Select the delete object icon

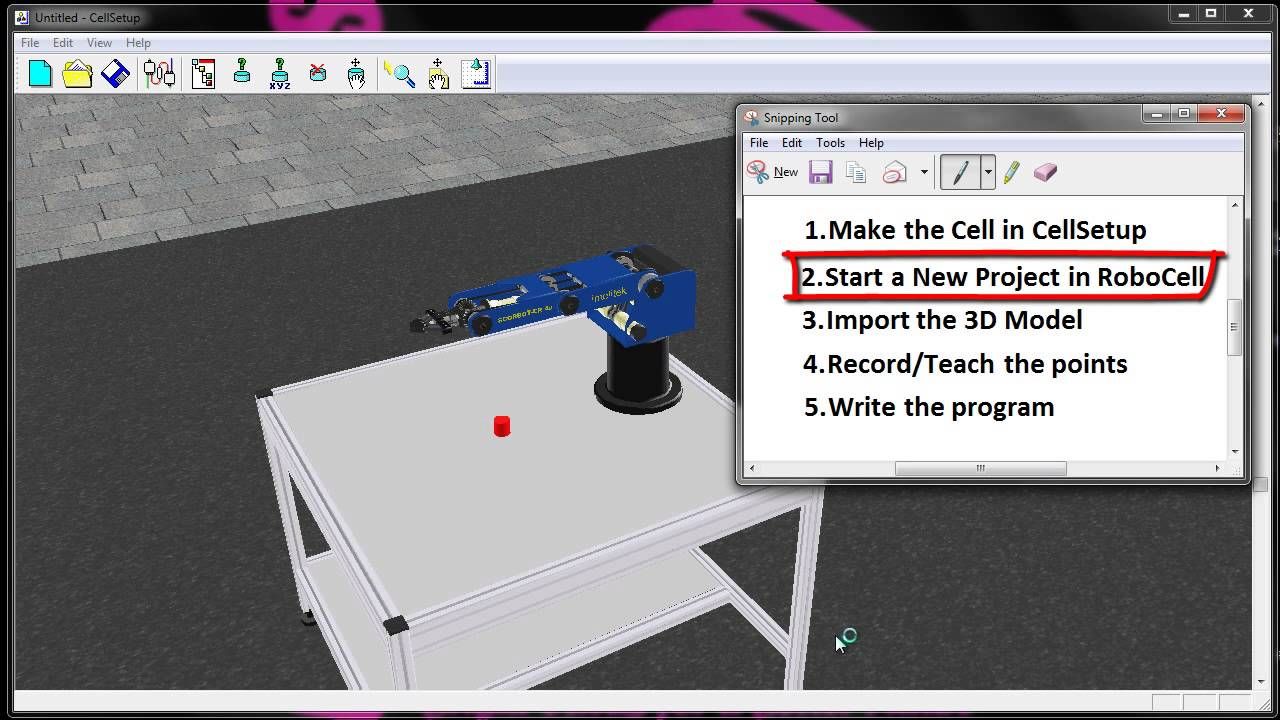tap(319, 73)
